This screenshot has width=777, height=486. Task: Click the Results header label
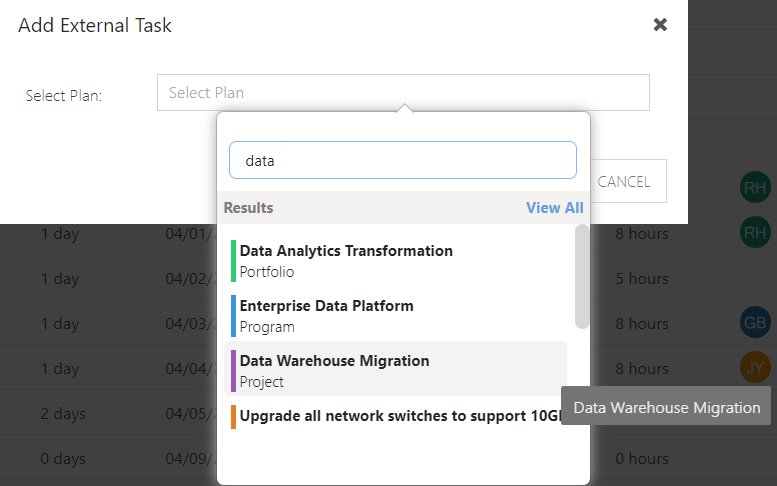click(x=248, y=208)
